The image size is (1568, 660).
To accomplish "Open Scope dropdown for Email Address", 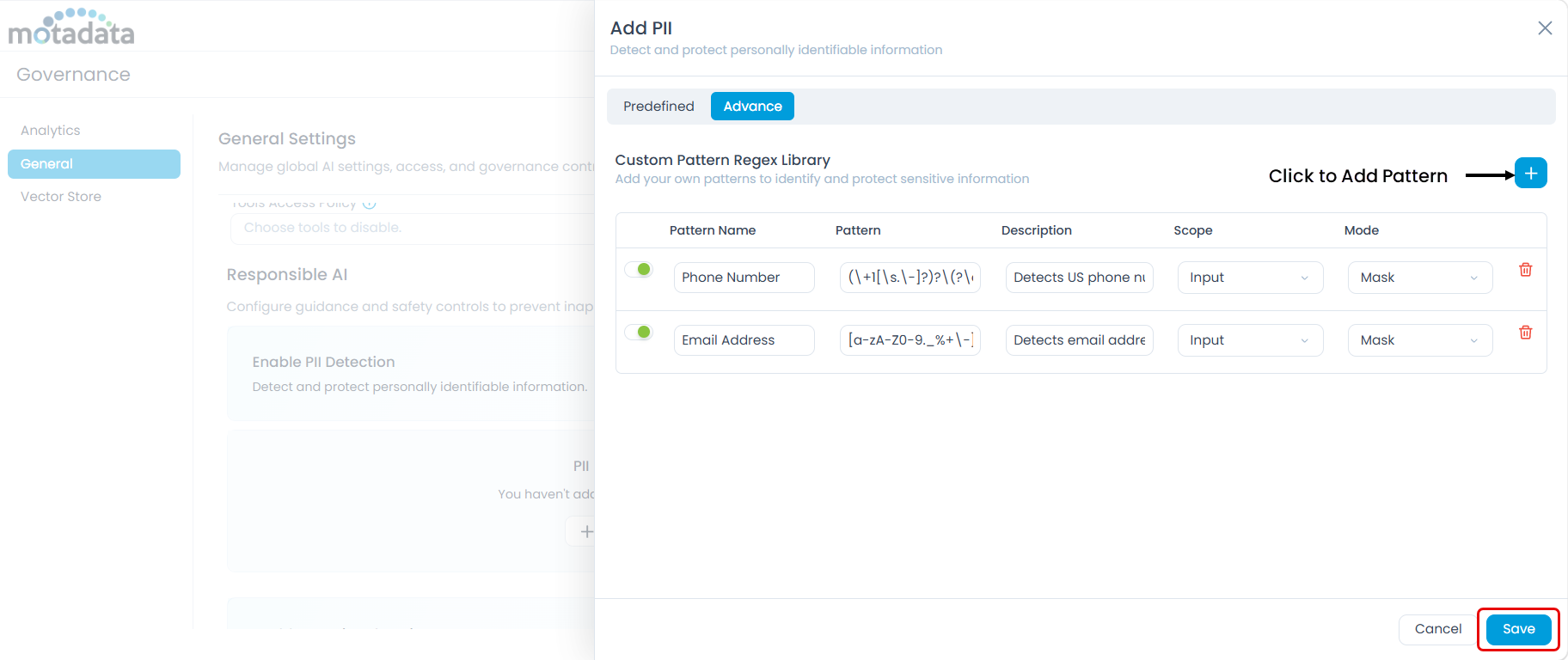I will coord(1249,340).
